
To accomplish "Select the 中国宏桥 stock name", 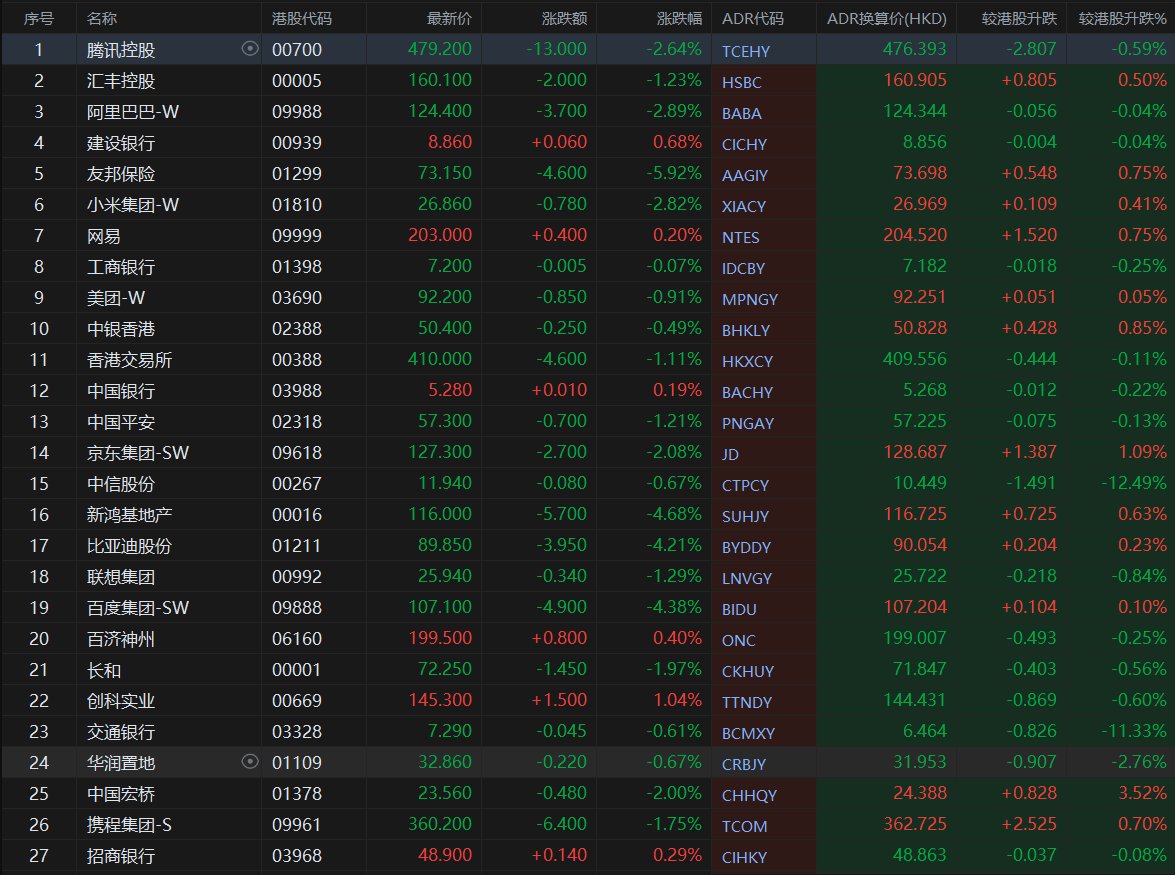I will click(x=121, y=794).
